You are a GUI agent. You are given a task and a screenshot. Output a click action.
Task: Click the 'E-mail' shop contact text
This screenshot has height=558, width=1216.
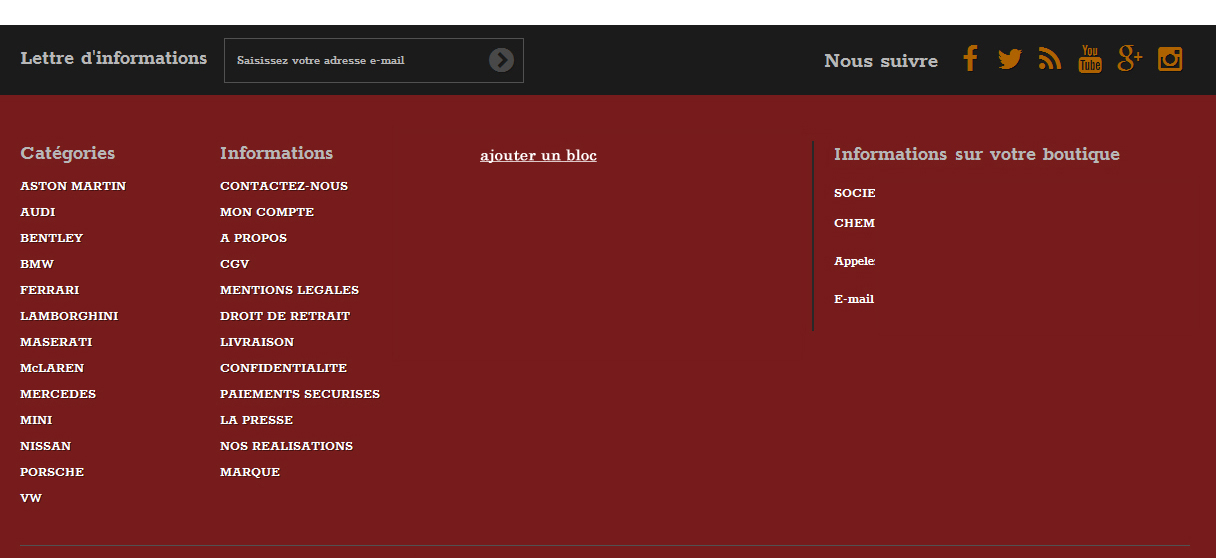(x=854, y=299)
